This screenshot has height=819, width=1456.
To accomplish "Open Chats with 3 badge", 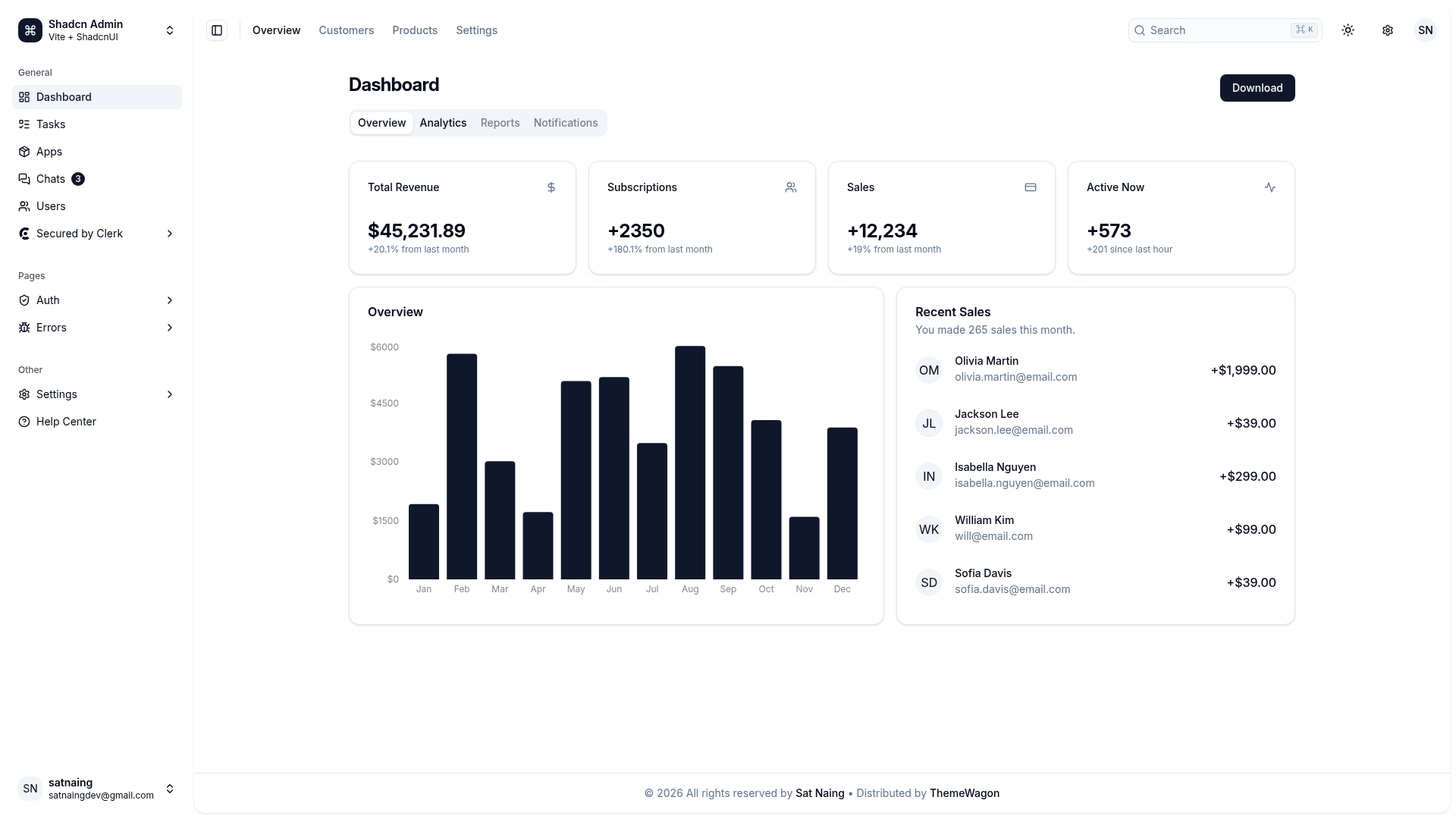I will 97,179.
